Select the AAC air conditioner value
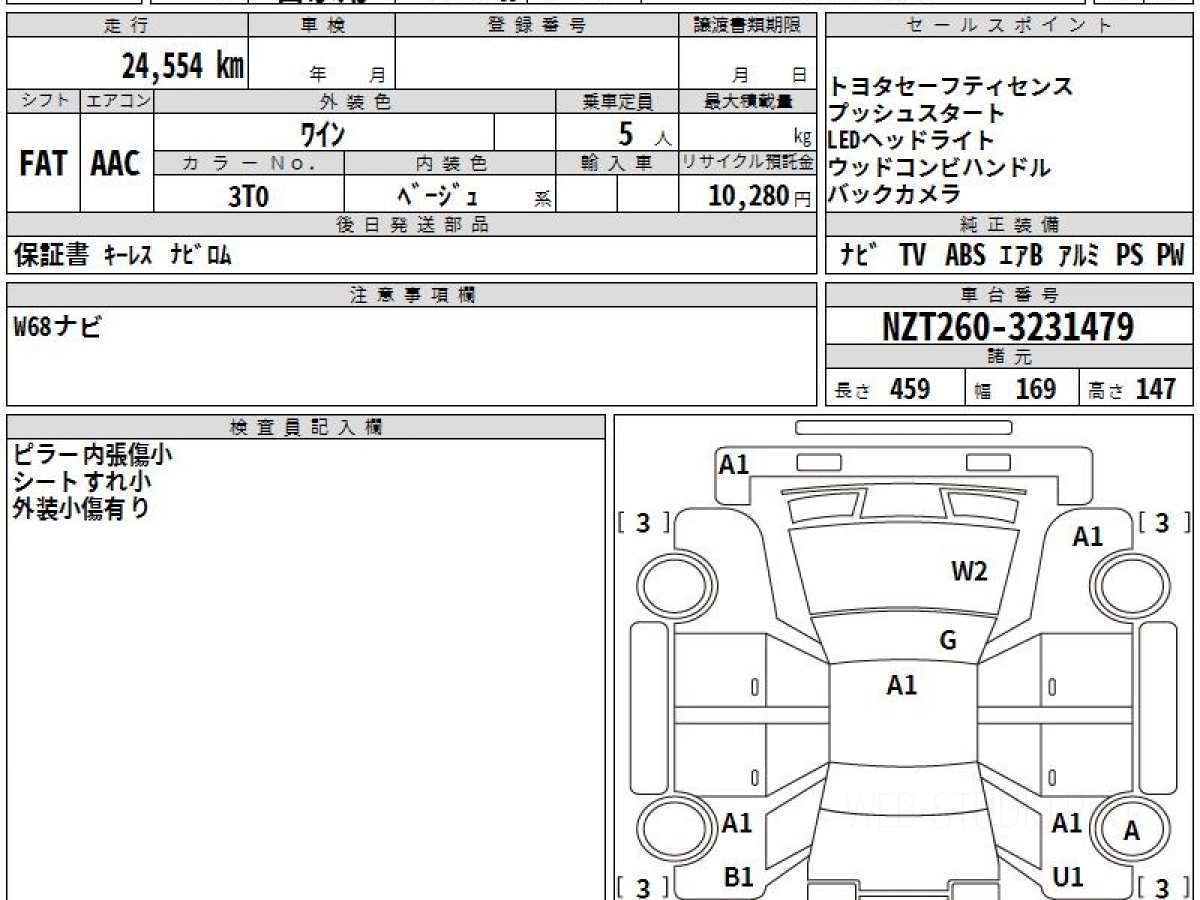The height and width of the screenshot is (900, 1200). point(116,164)
